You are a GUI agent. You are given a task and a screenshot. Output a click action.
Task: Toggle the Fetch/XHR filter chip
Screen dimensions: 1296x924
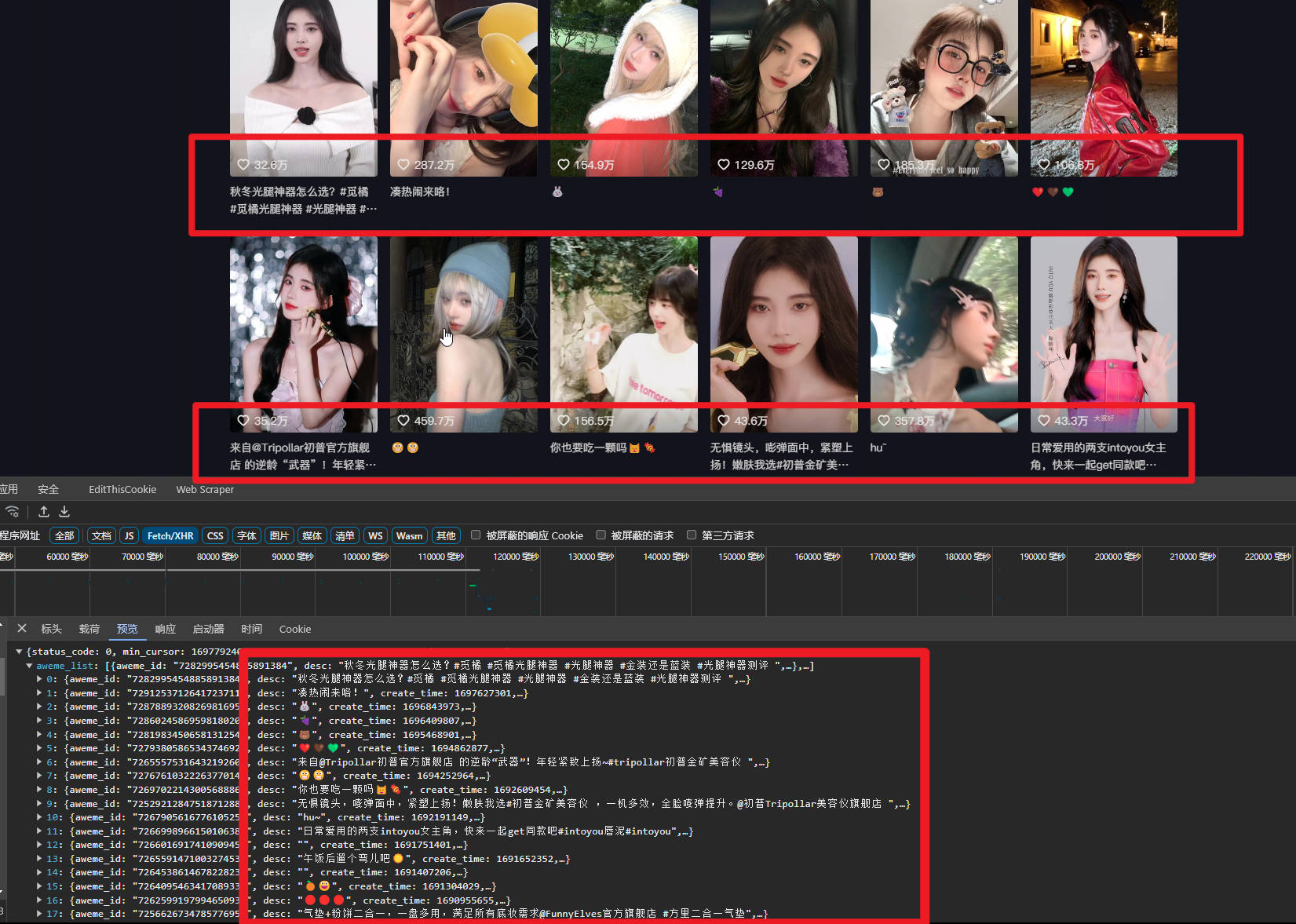(170, 535)
